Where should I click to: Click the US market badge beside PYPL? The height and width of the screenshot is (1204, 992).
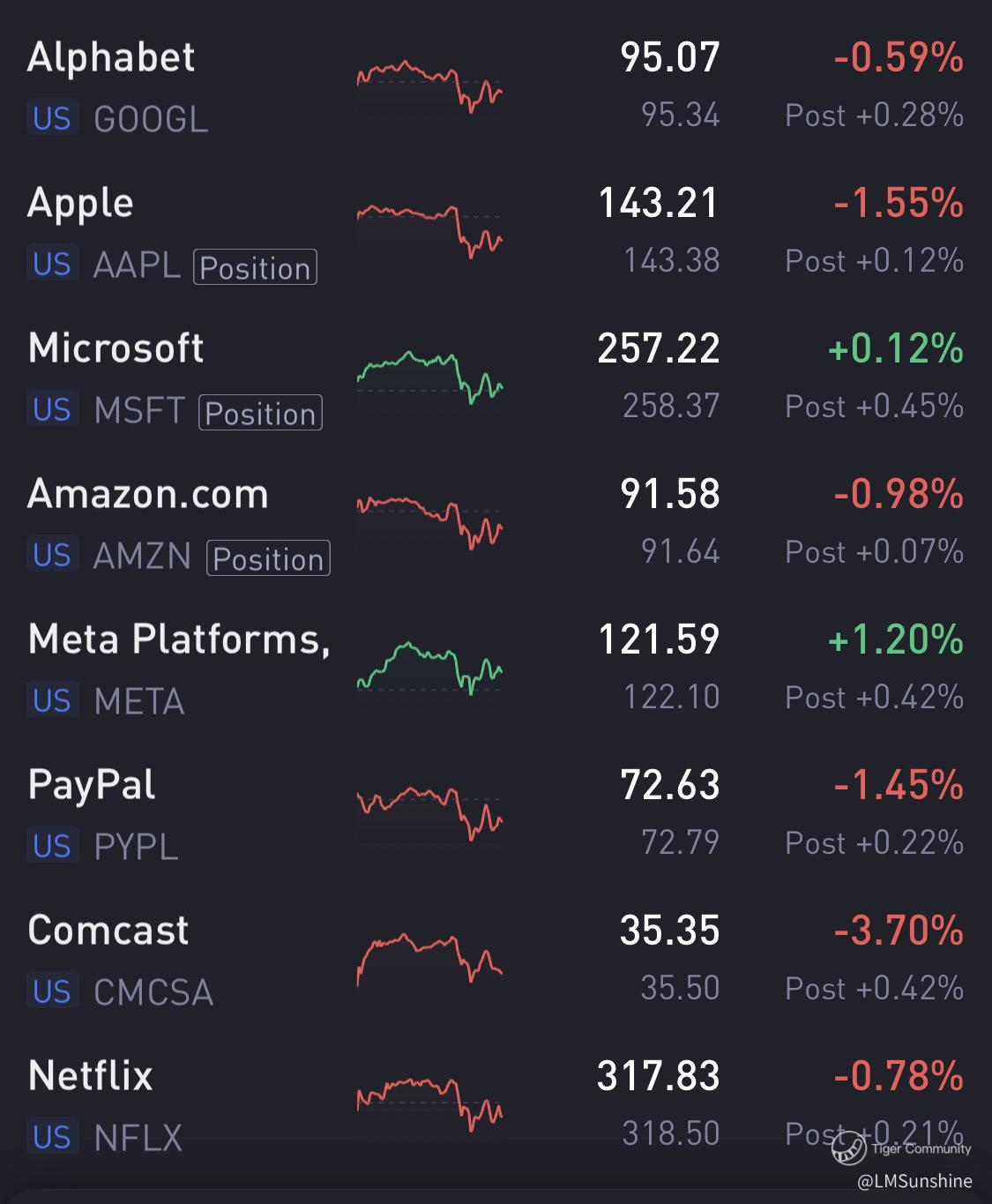click(52, 846)
